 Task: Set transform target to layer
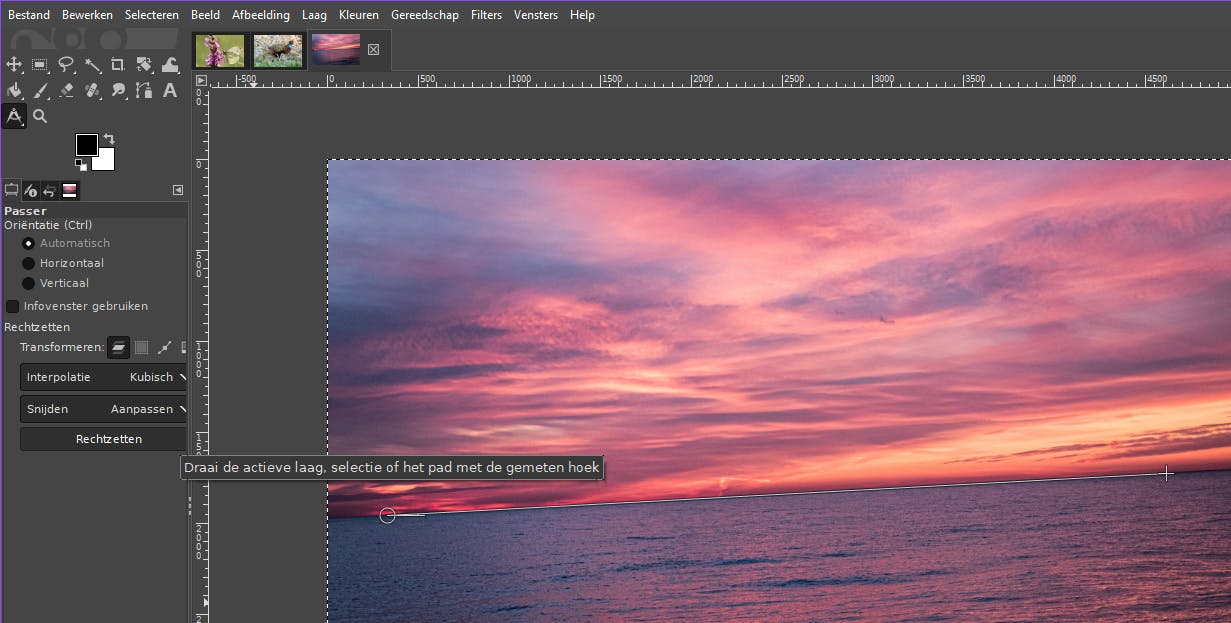[118, 347]
